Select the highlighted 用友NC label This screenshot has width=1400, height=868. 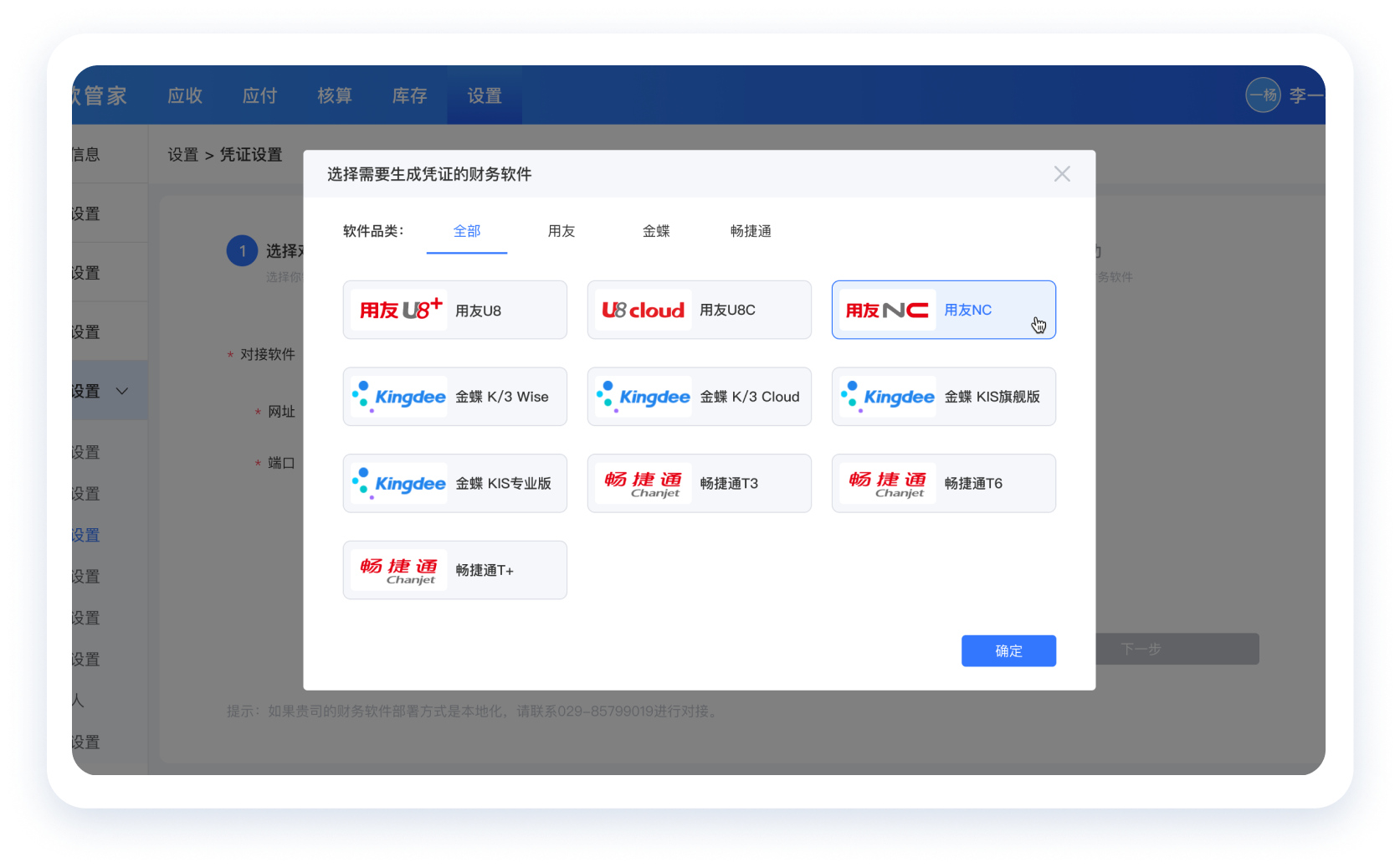[967, 310]
